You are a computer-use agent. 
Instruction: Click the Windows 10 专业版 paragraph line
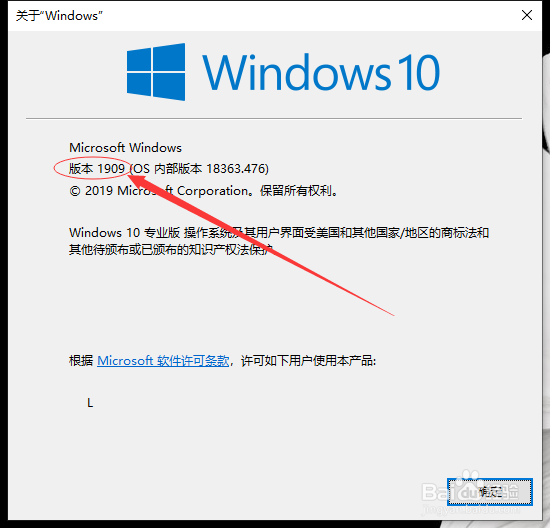279,233
